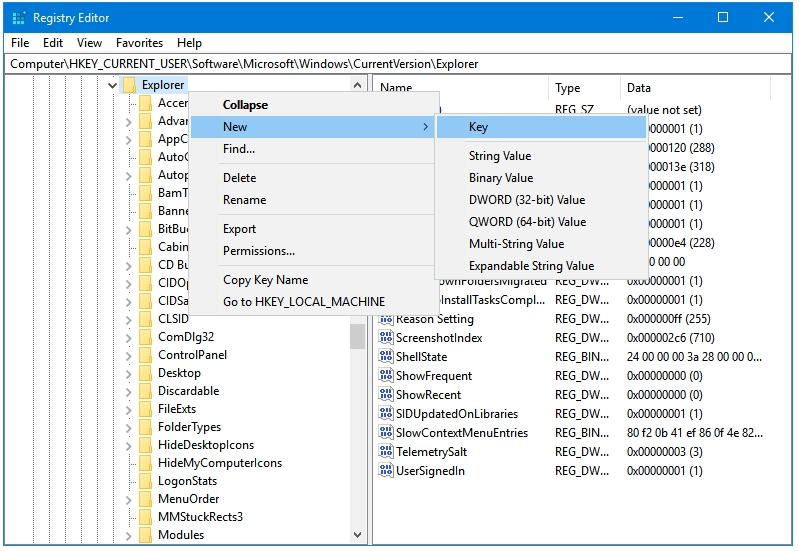Open the File menu
The width and height of the screenshot is (799, 551).
[20, 43]
